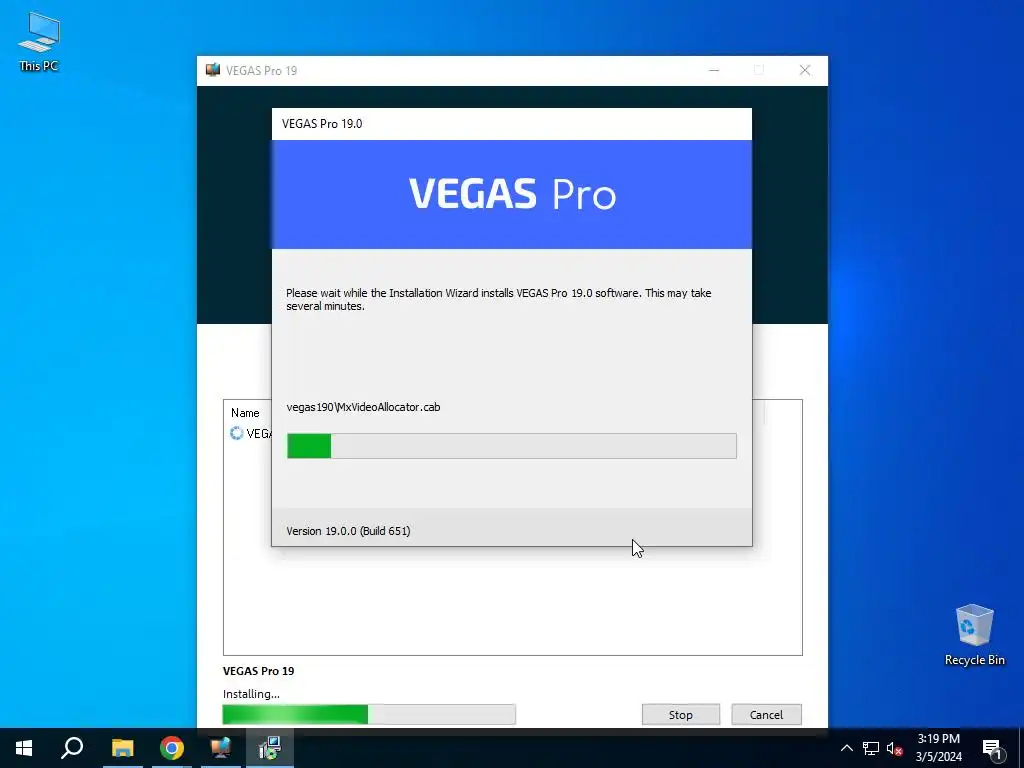Click the Installing... status text
1024x768 pixels.
click(x=251, y=694)
